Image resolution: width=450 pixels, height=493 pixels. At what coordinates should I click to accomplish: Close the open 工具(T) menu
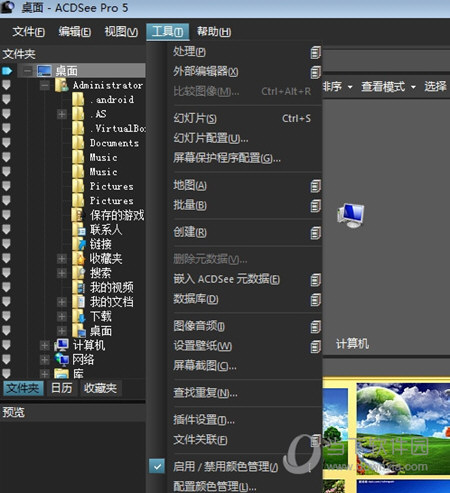click(x=168, y=32)
